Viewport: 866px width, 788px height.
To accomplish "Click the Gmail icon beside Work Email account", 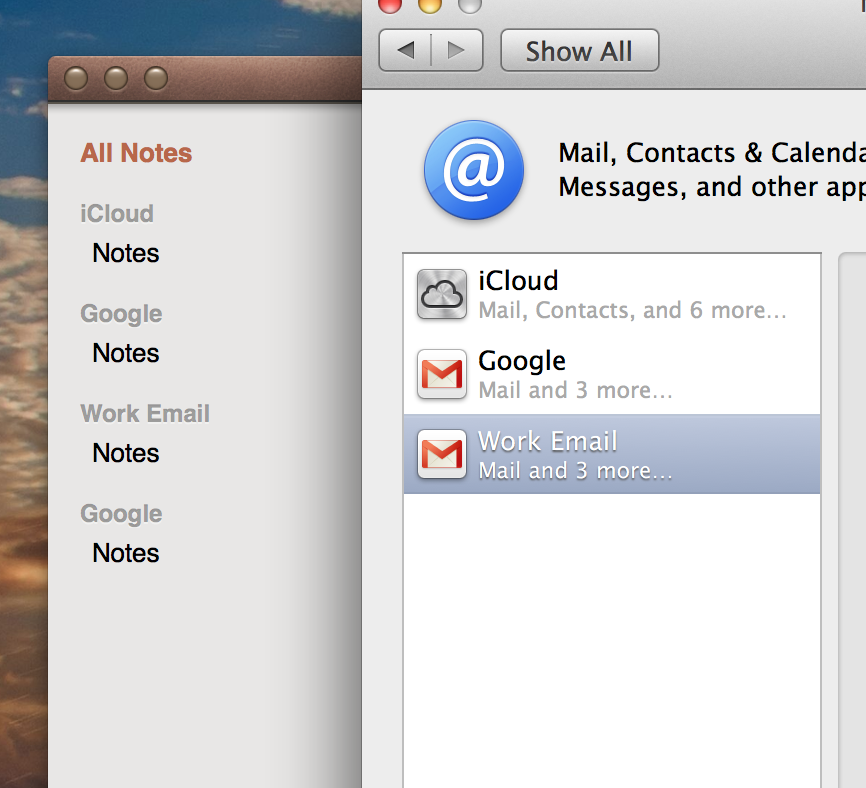I will pos(442,454).
